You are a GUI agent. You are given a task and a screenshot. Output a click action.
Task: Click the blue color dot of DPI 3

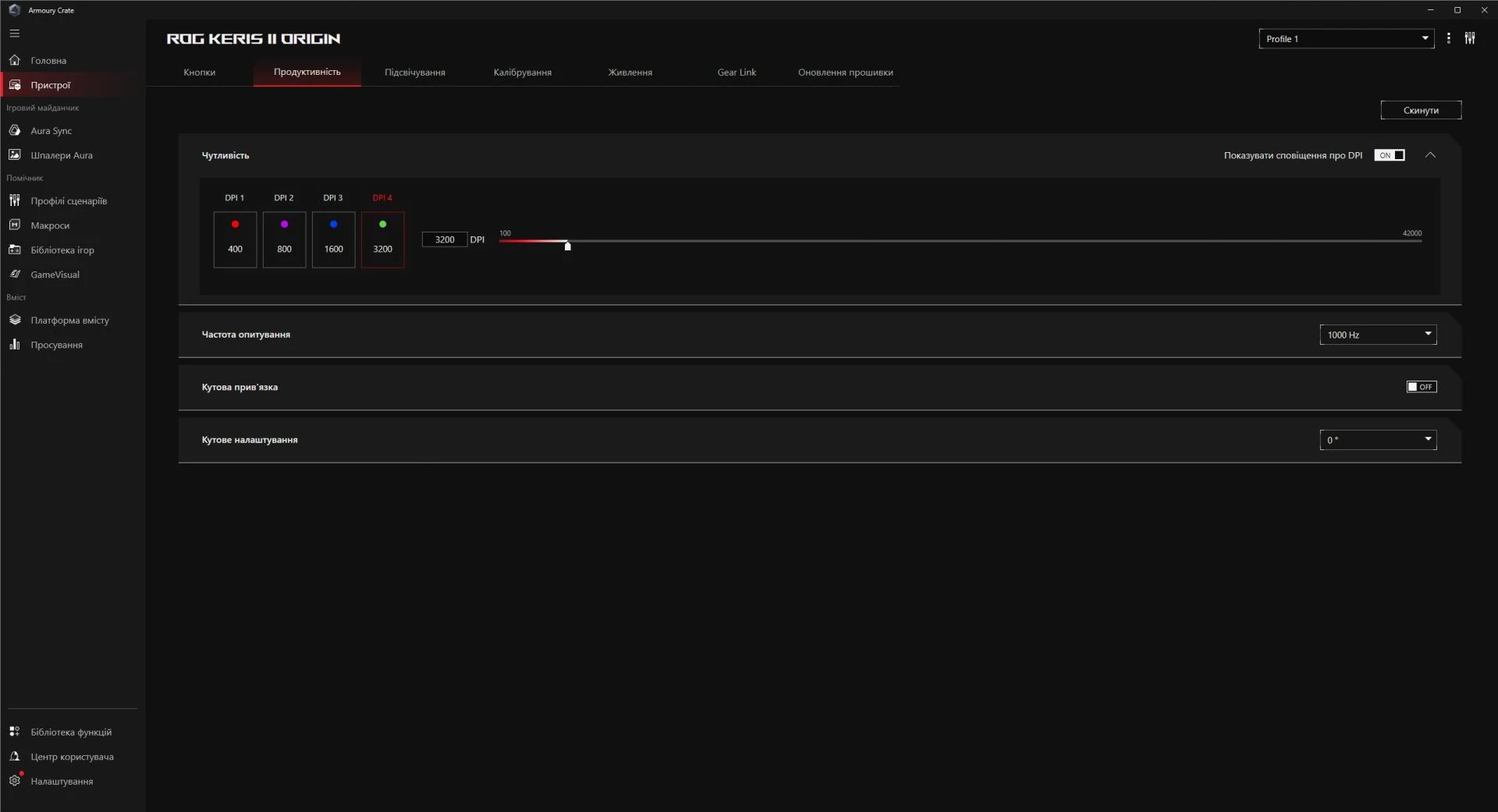pos(333,225)
